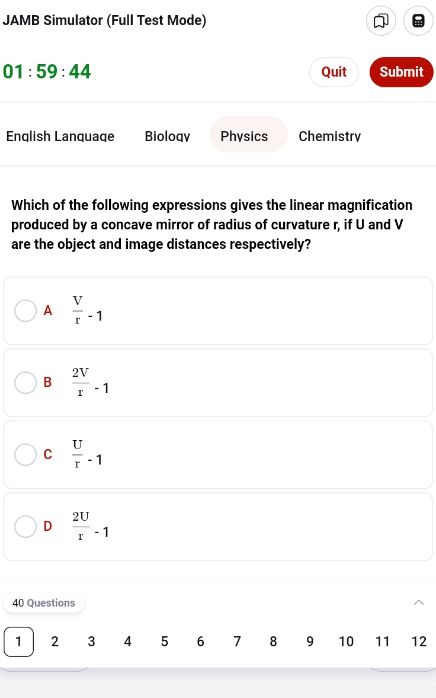Collapse the question list chevron

(419, 603)
